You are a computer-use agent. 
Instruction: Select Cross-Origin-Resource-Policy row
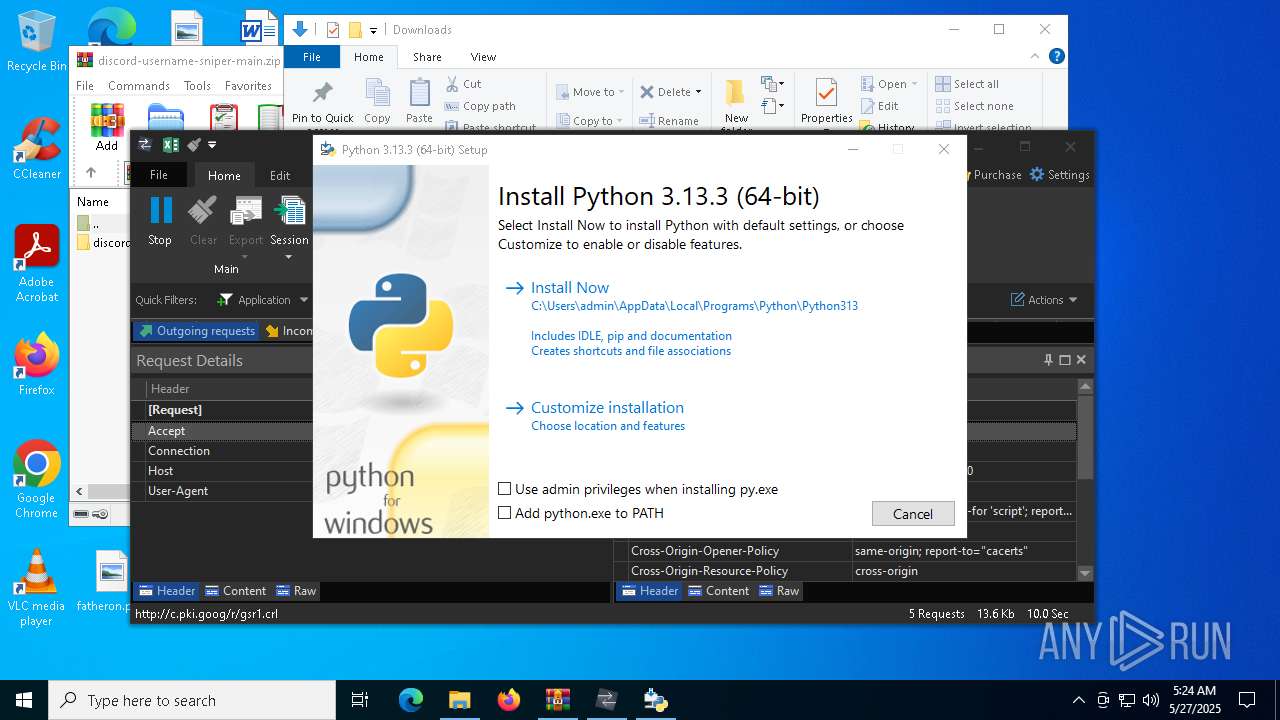(x=846, y=571)
